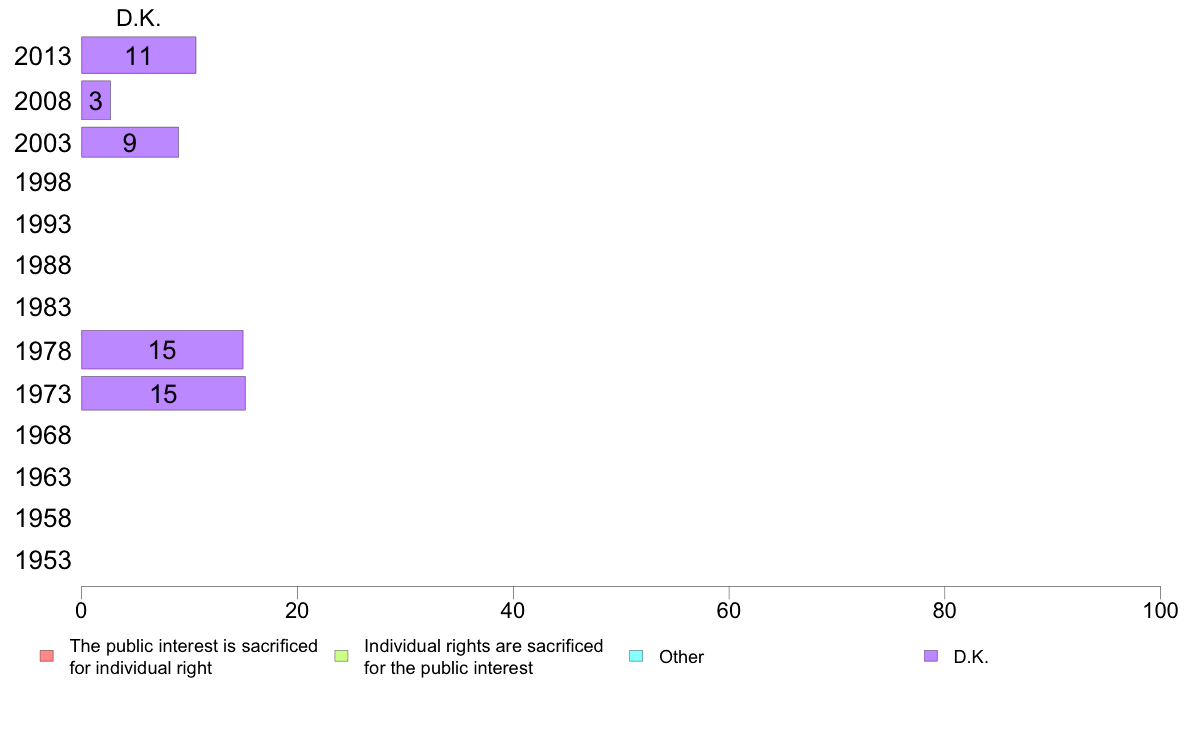
Task: Click the 1953 year axis label
Action: (x=43, y=560)
